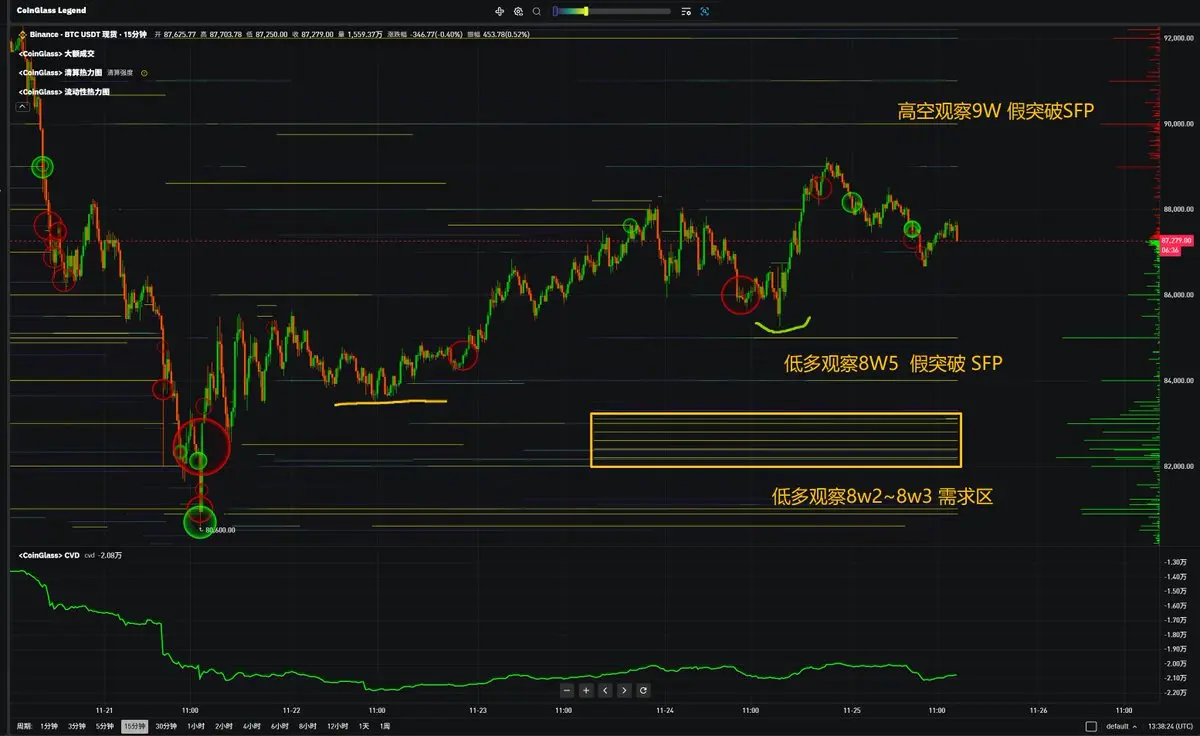Viewport: 1200px width, 736px height.
Task: Click the 11-25 date axis label
Action: point(852,710)
